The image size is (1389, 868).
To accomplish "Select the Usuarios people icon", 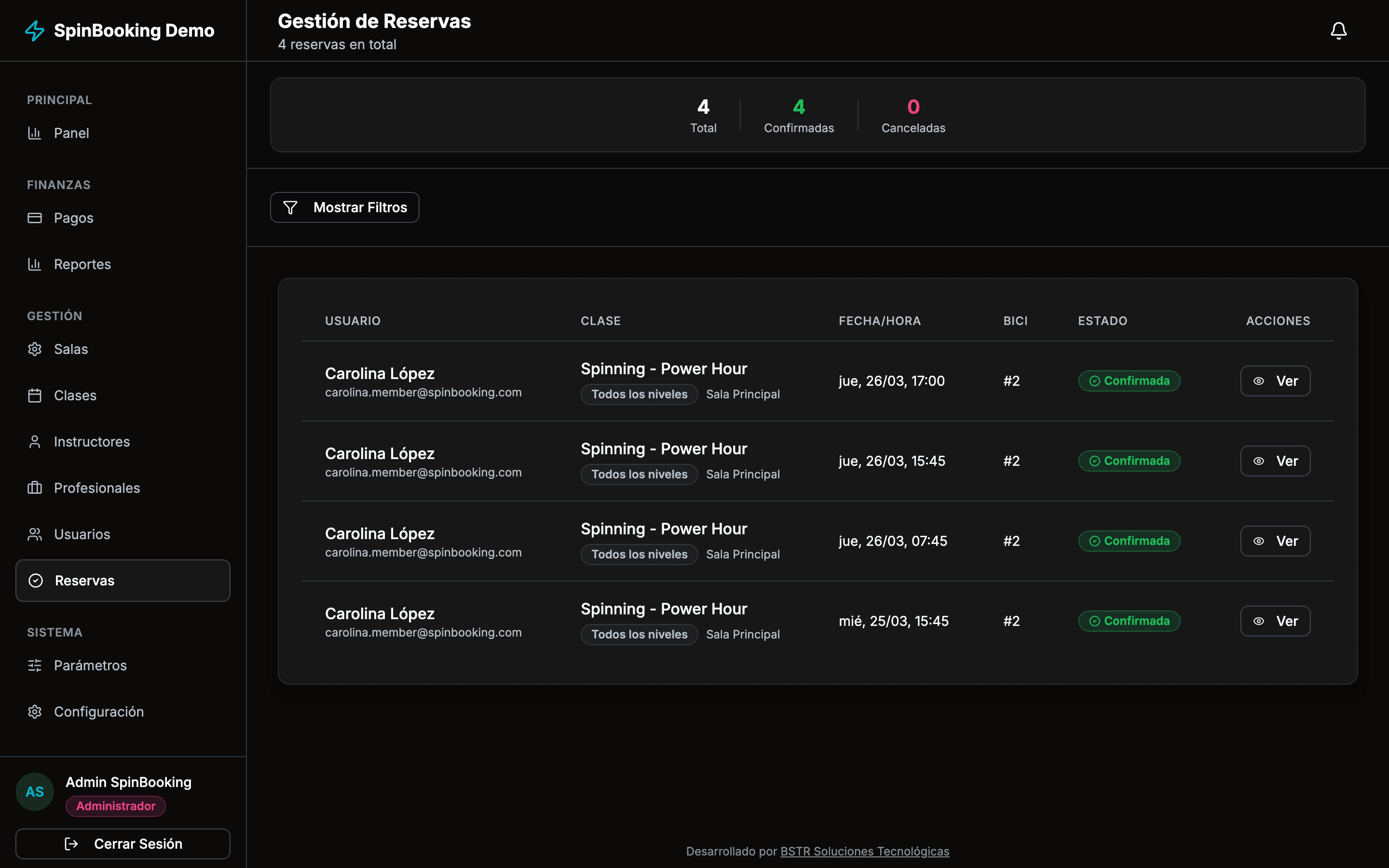I will click(x=34, y=534).
